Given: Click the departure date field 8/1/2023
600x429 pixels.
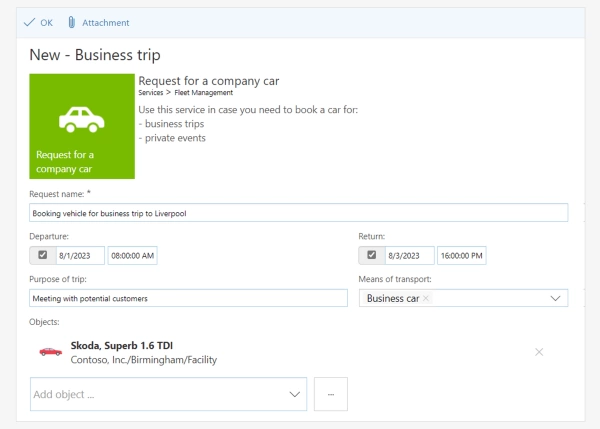Looking at the screenshot, I should (80, 256).
